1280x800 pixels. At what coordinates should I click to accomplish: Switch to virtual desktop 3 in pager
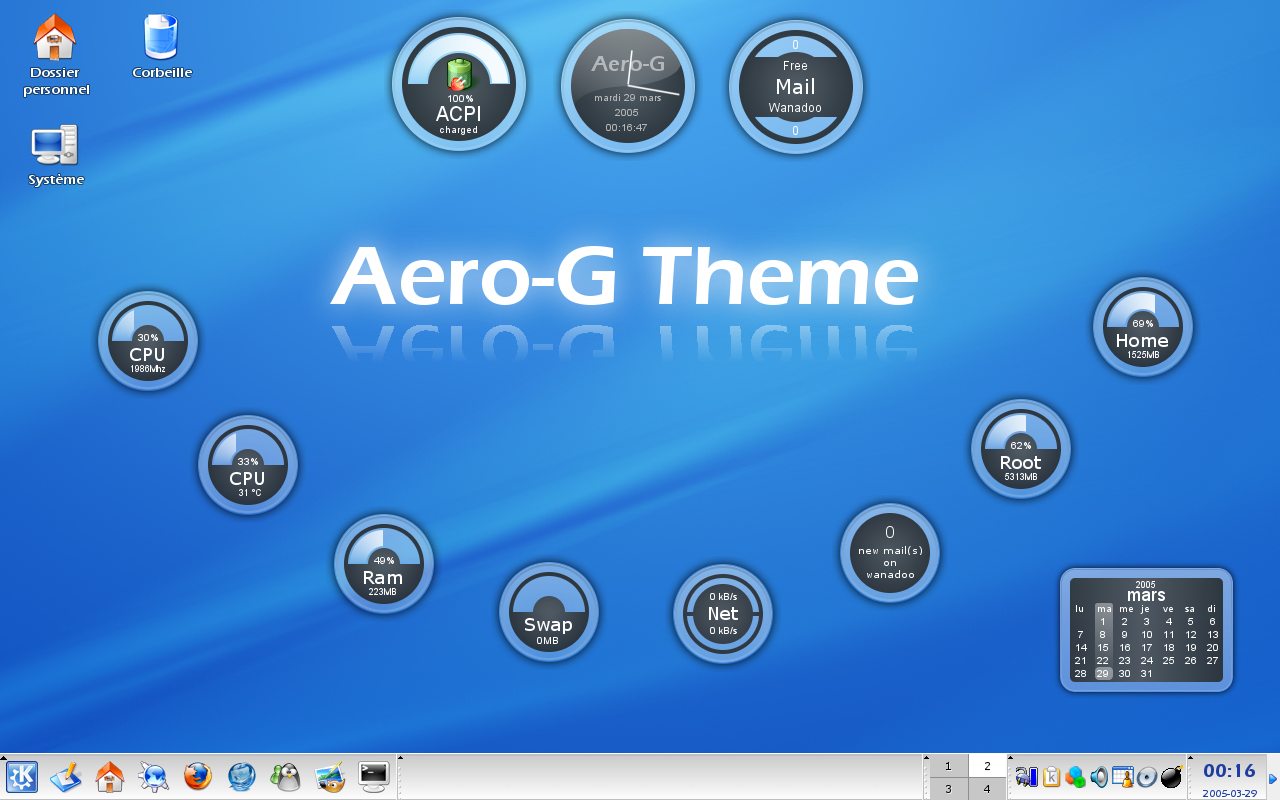[x=948, y=789]
